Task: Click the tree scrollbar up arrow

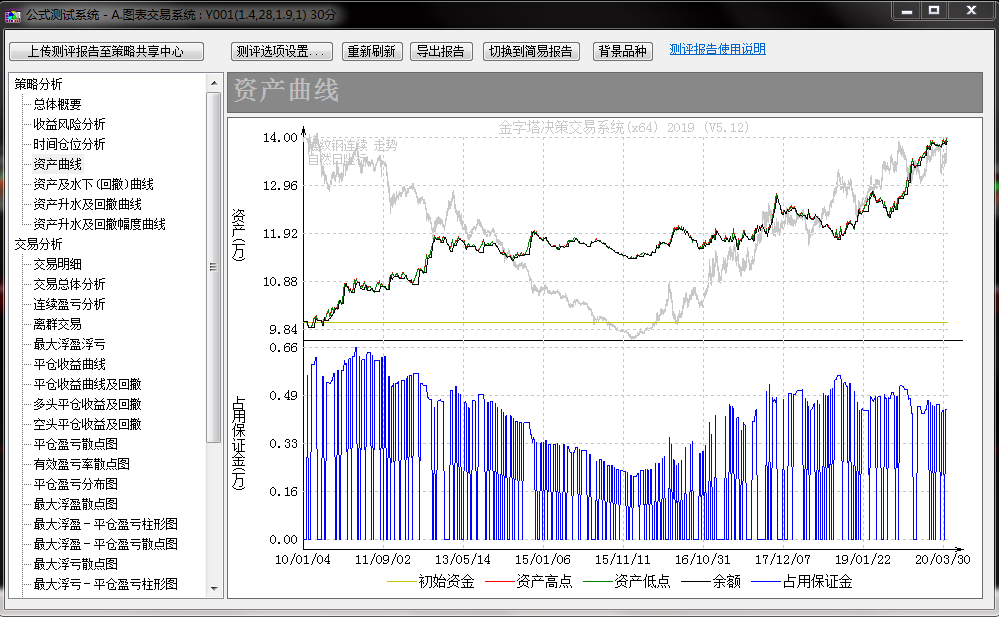Action: point(214,83)
